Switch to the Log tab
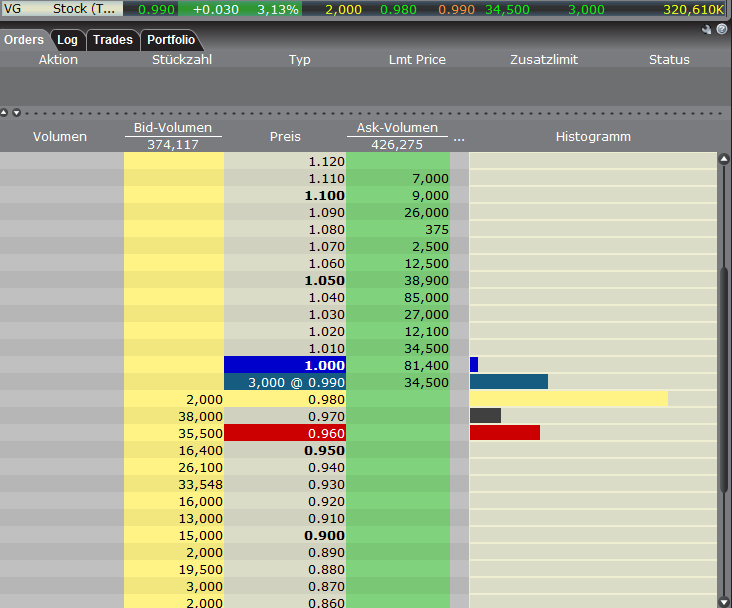Screen dimensions: 732x608 (67, 40)
